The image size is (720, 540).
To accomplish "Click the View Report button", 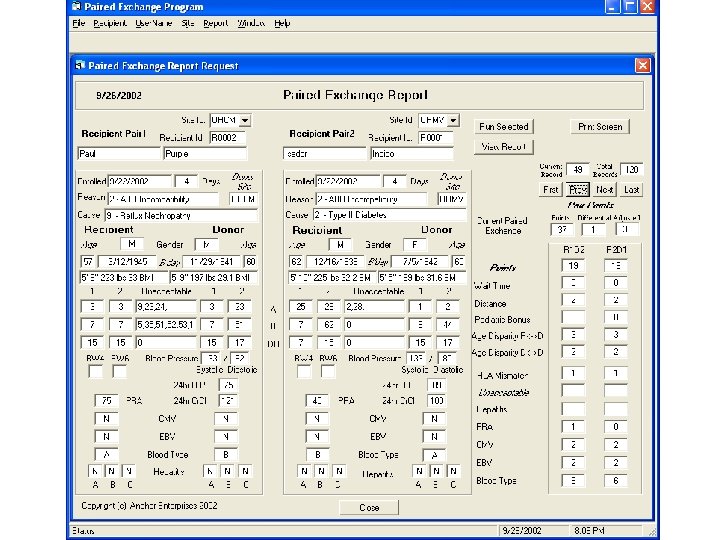I will pyautogui.click(x=503, y=146).
